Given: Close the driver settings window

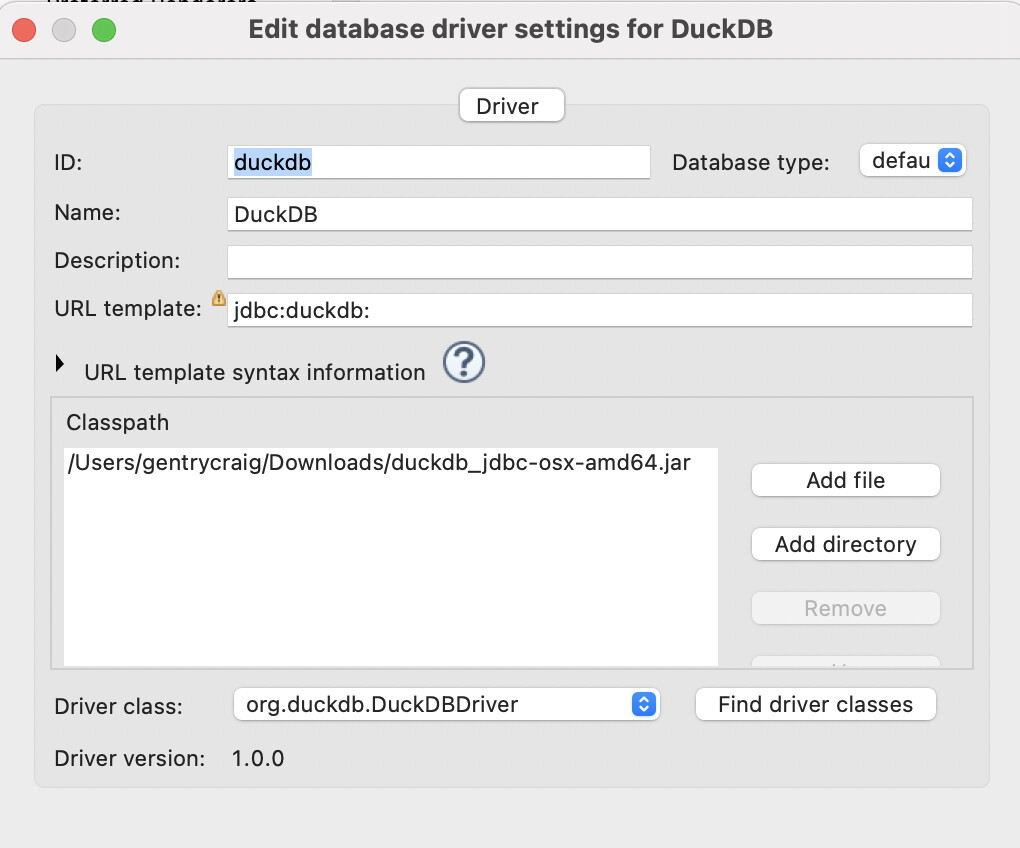Looking at the screenshot, I should tap(24, 30).
